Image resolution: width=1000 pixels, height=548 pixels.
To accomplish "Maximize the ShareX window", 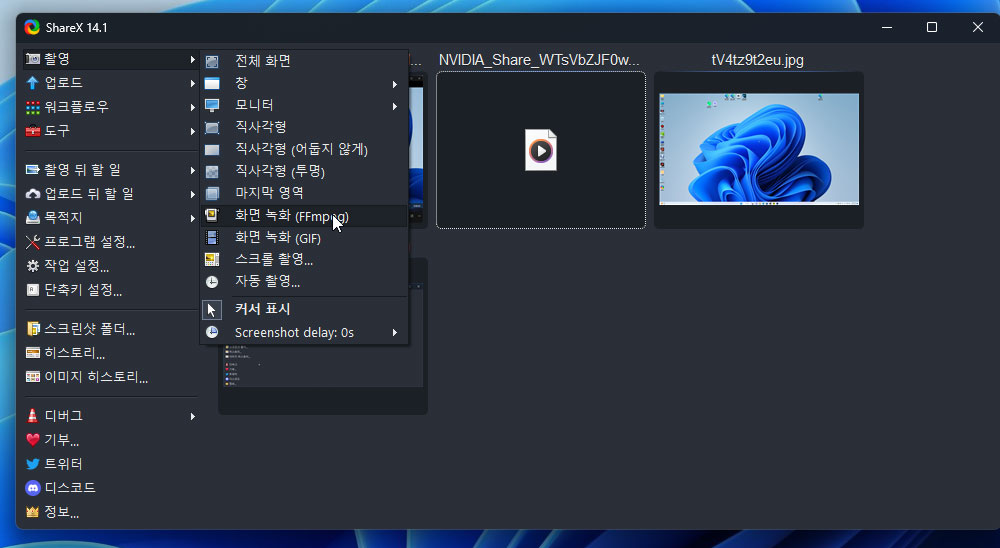I will tap(932, 27).
